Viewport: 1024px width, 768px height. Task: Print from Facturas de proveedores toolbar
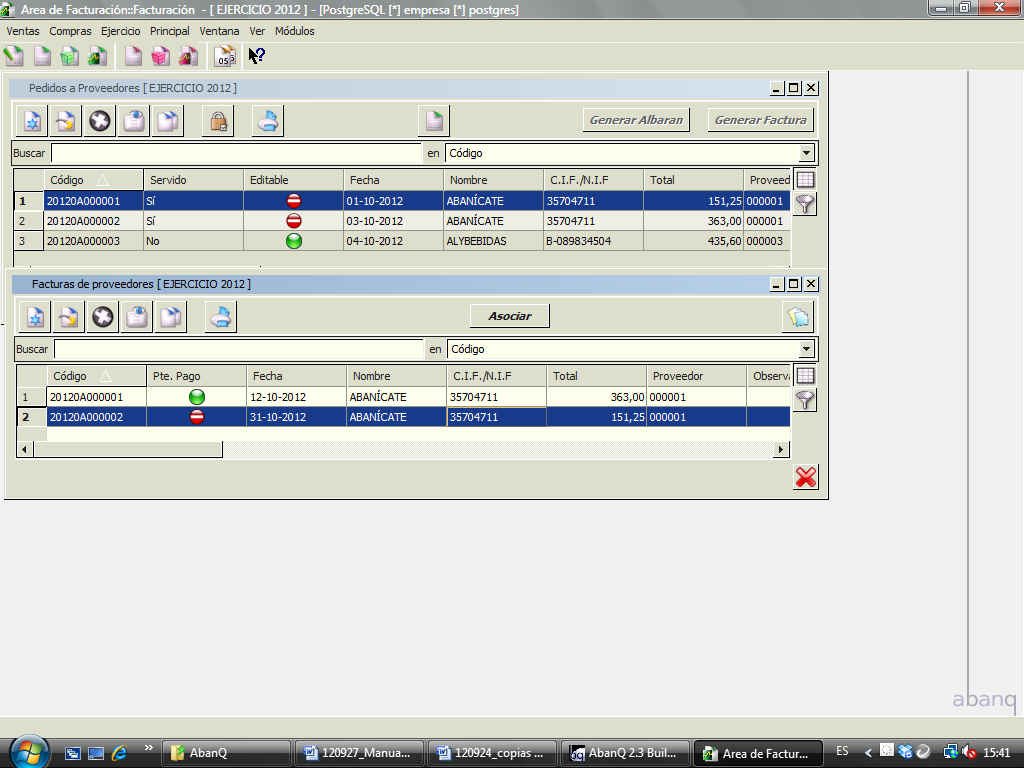tap(221, 317)
